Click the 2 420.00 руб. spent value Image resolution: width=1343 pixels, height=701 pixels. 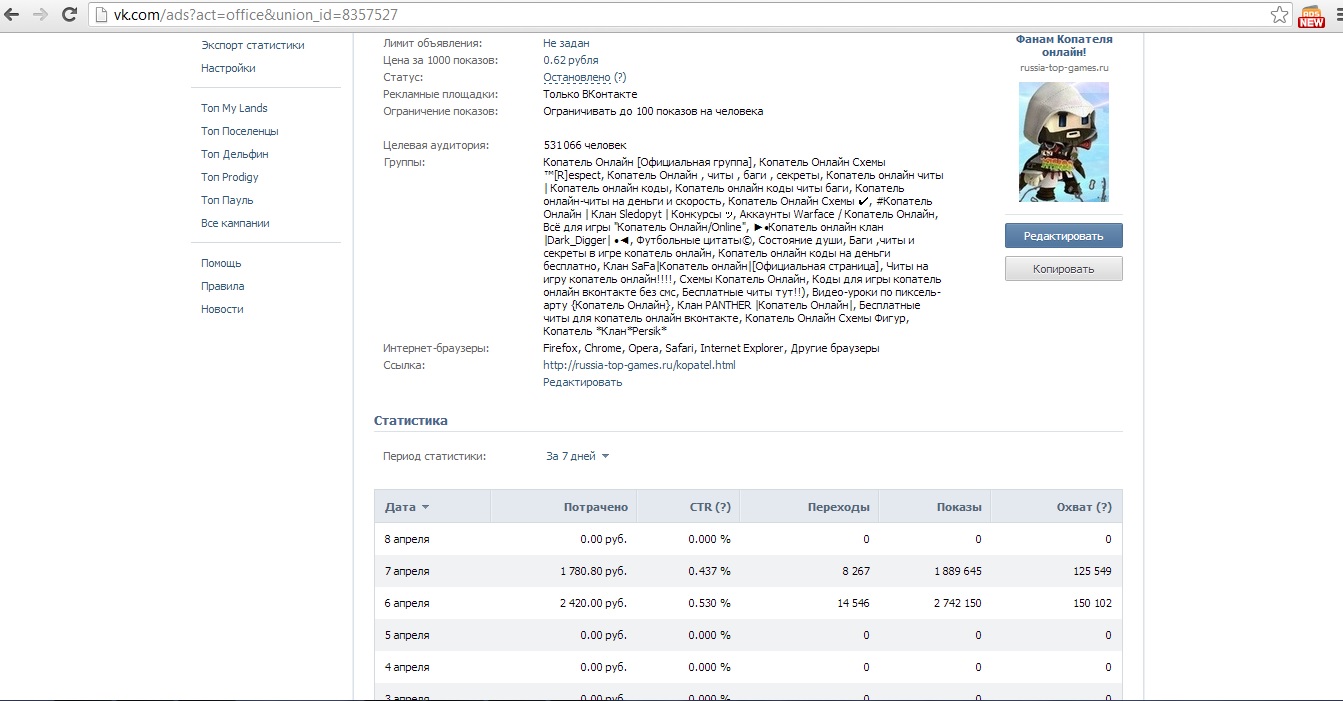pyautogui.click(x=594, y=603)
